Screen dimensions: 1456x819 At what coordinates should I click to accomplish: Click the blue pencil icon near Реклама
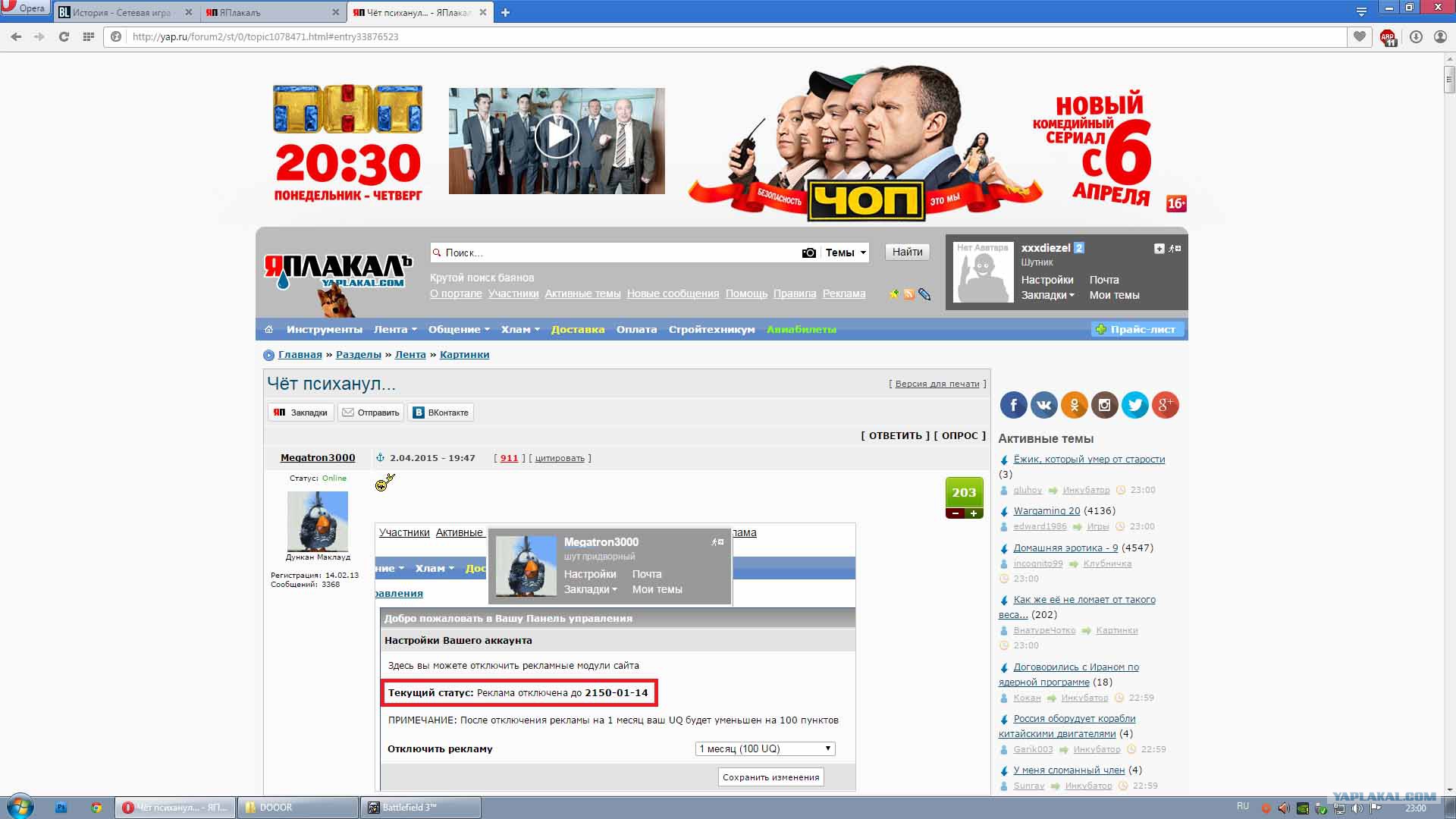pyautogui.click(x=924, y=294)
